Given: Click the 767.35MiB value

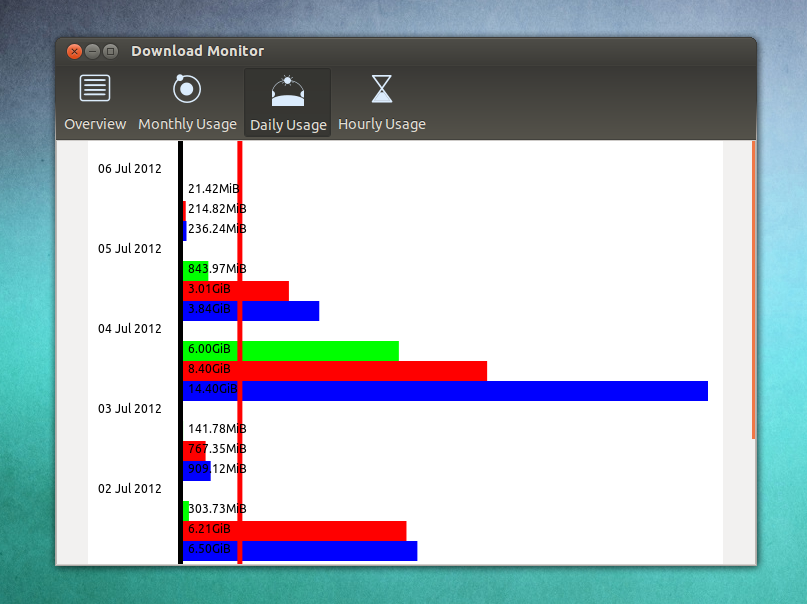Looking at the screenshot, I should (217, 449).
